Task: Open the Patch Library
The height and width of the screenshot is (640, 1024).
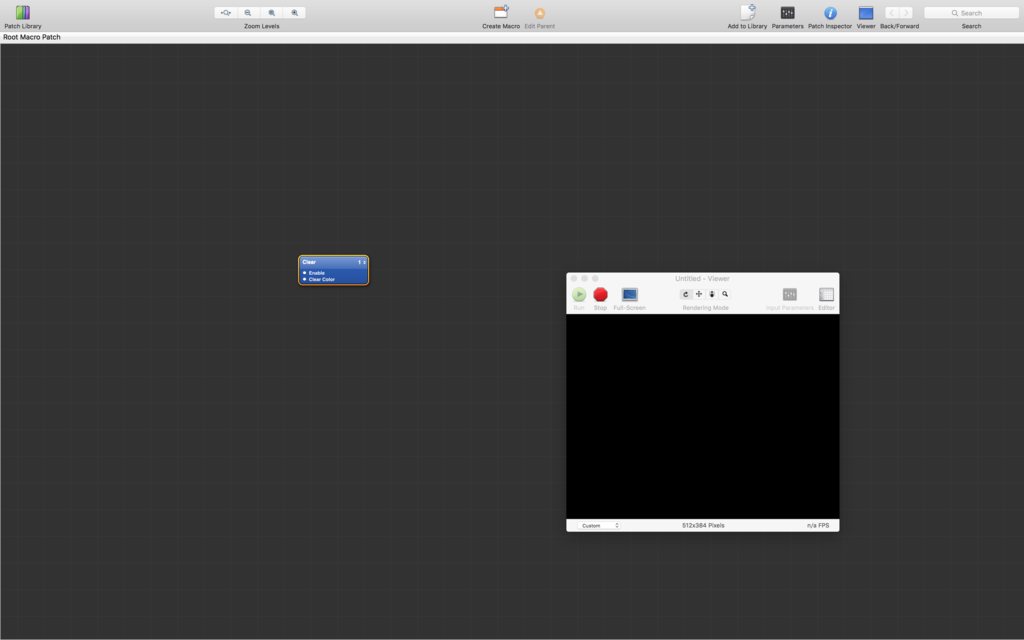Action: 23,12
